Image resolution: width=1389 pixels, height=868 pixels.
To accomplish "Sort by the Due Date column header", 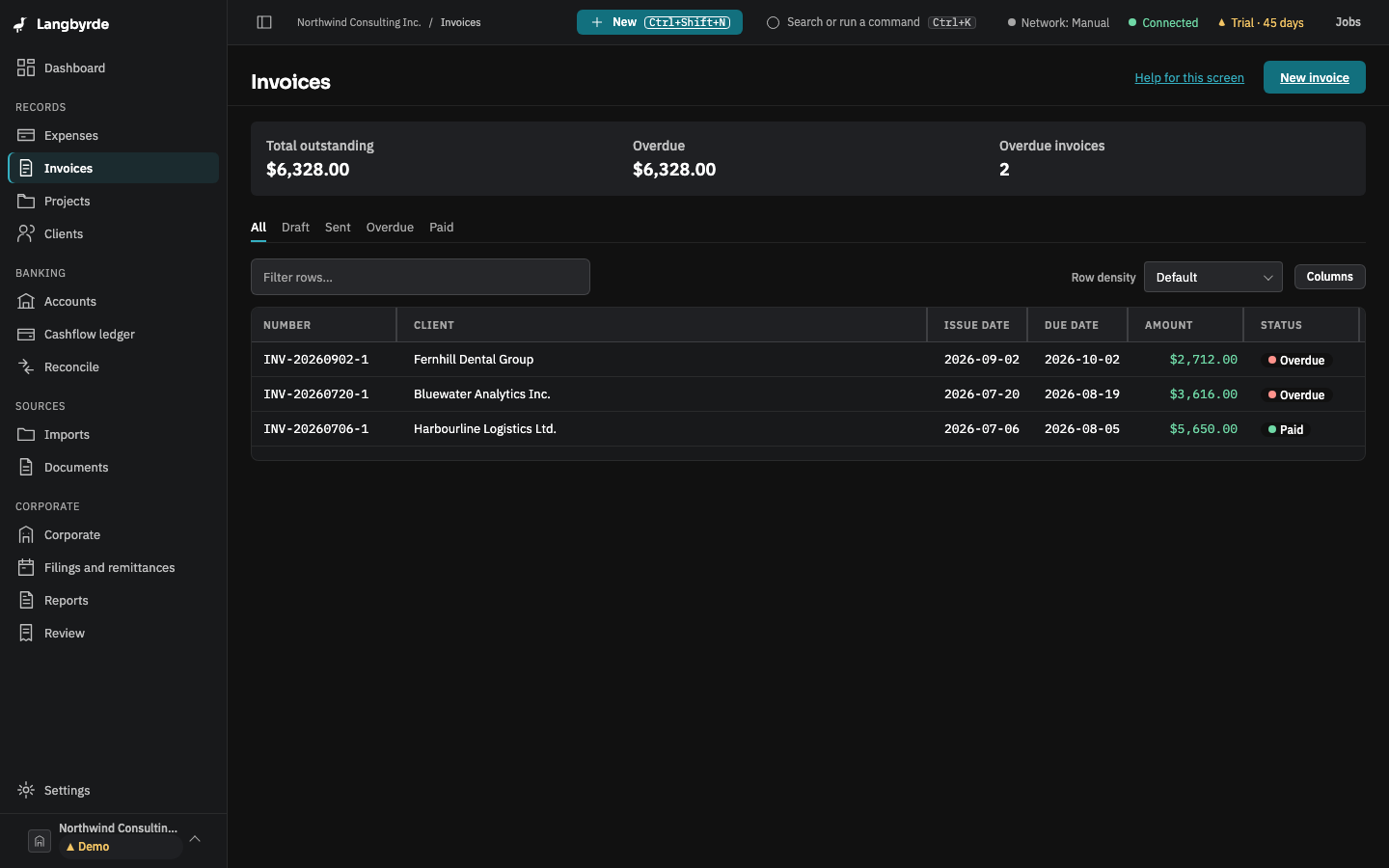I will tap(1077, 325).
